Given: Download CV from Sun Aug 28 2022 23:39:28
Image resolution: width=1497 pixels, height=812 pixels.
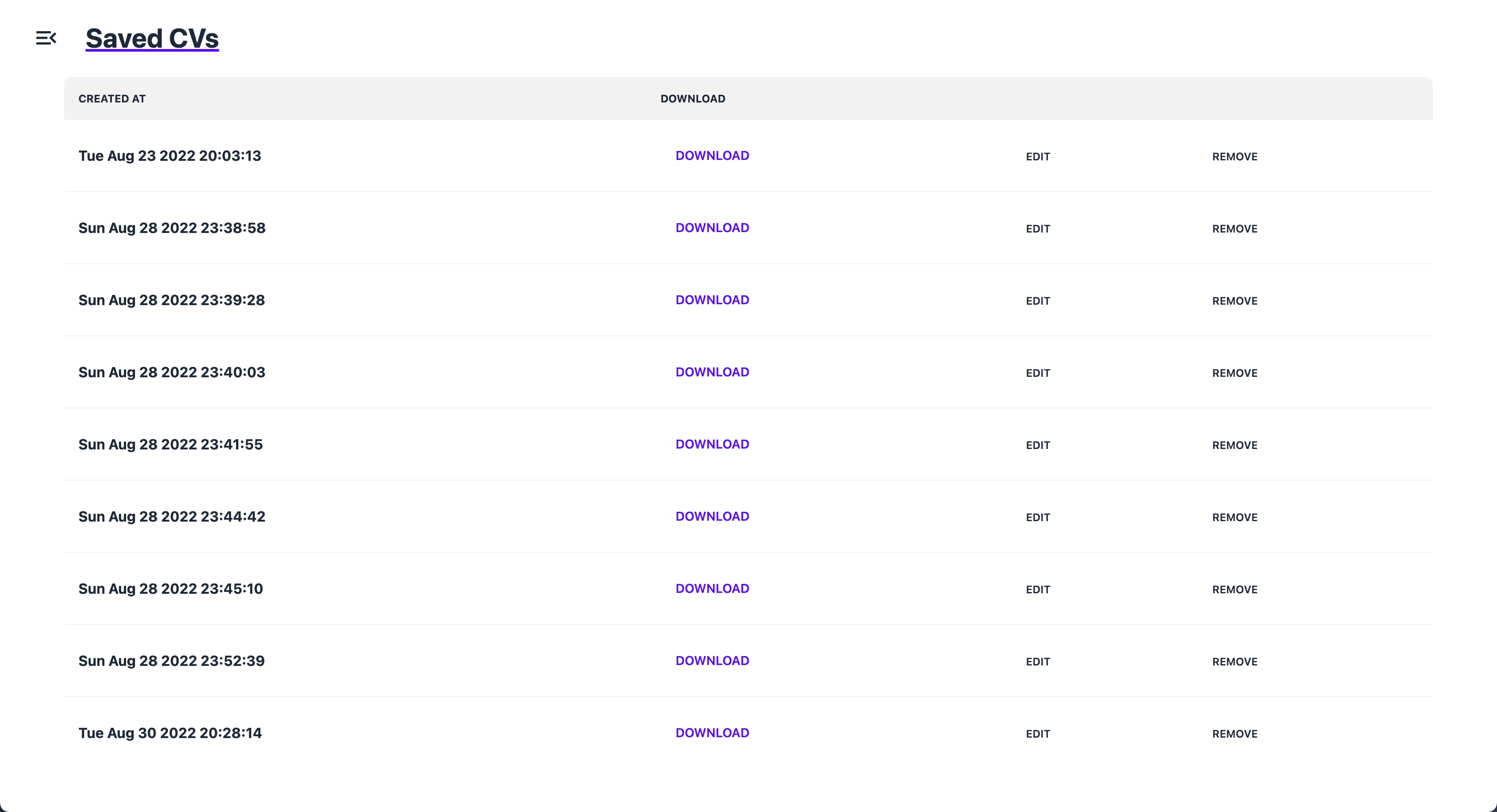Looking at the screenshot, I should click(712, 300).
